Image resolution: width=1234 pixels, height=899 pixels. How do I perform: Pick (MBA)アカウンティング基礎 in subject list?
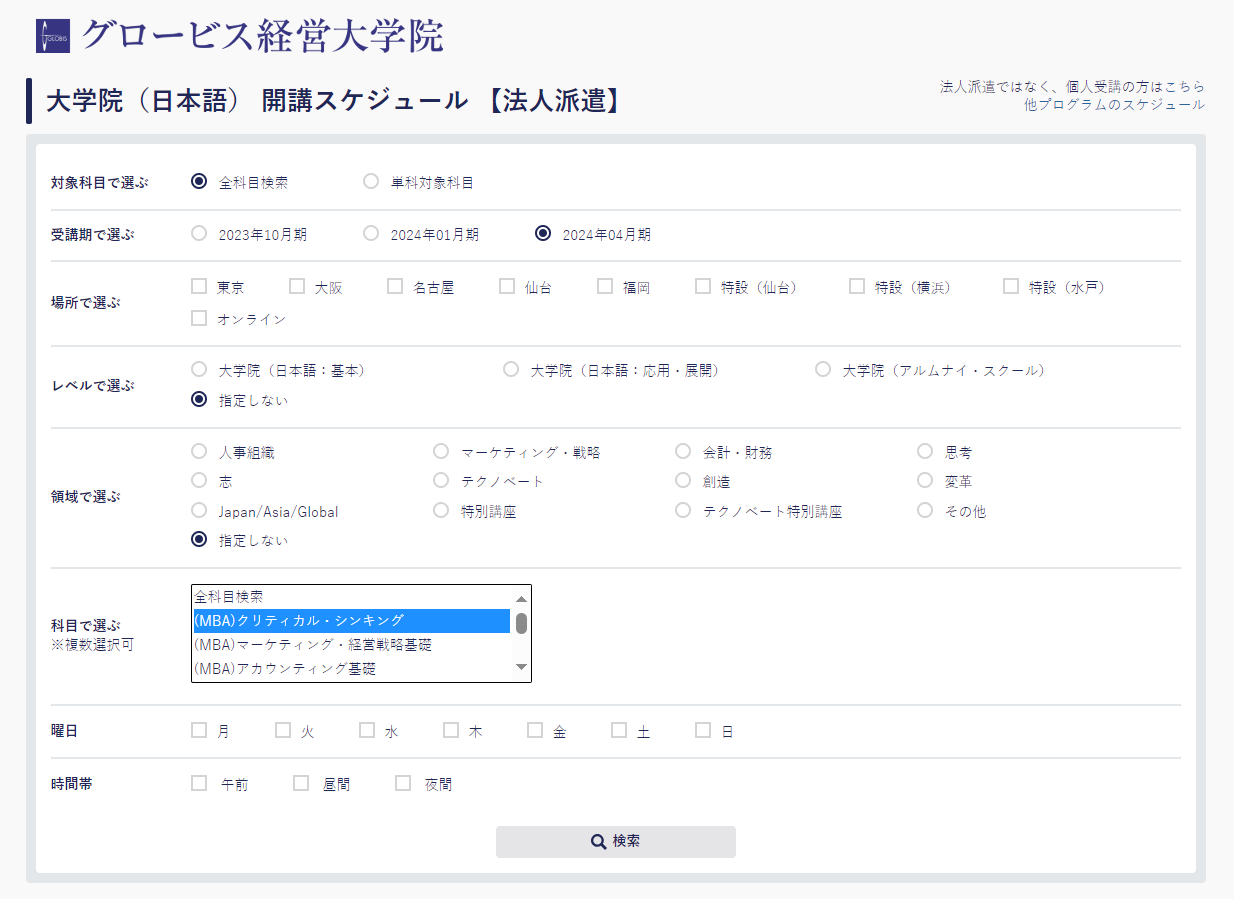click(x=352, y=669)
